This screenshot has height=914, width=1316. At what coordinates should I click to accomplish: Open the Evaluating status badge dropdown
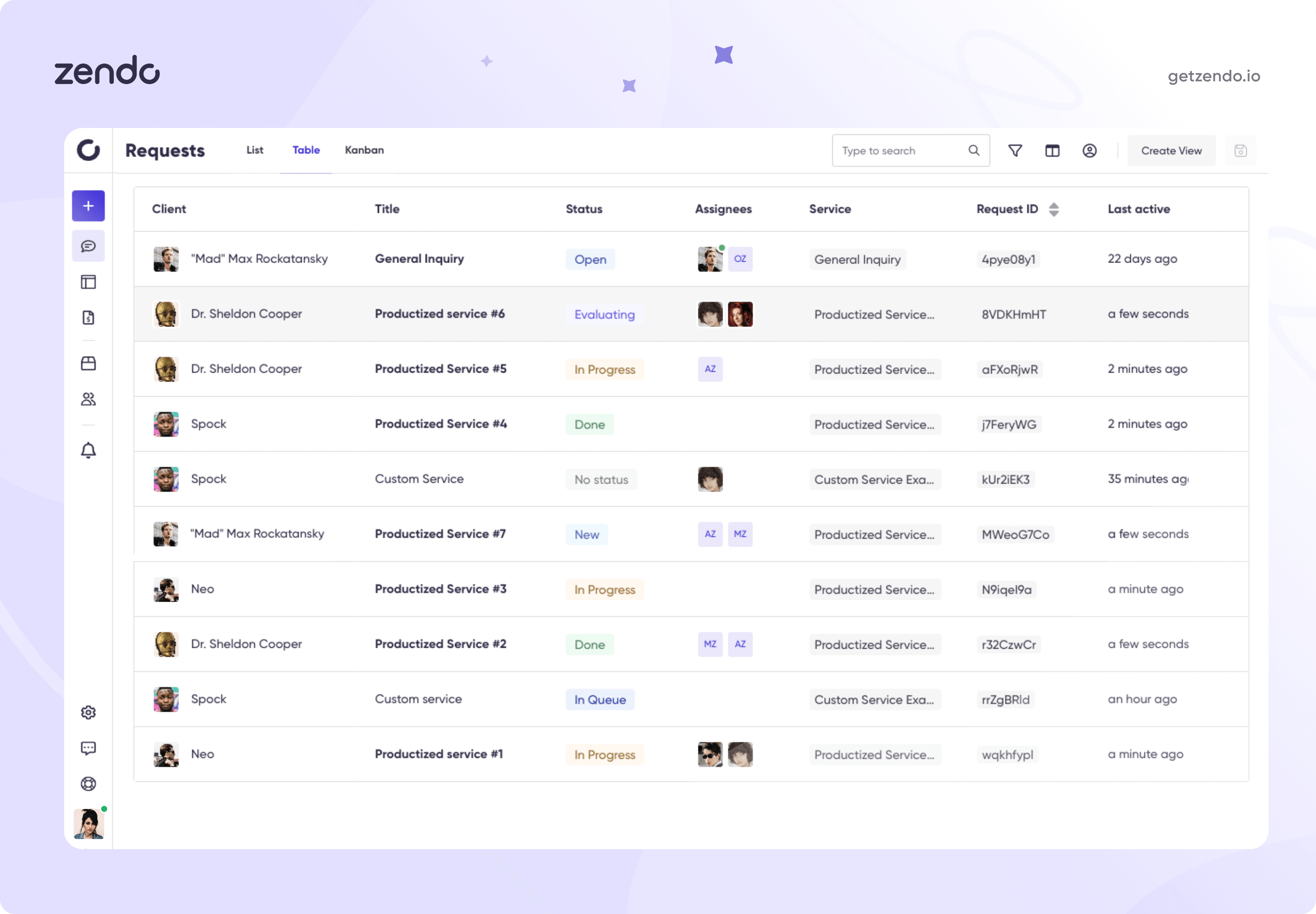click(x=604, y=314)
